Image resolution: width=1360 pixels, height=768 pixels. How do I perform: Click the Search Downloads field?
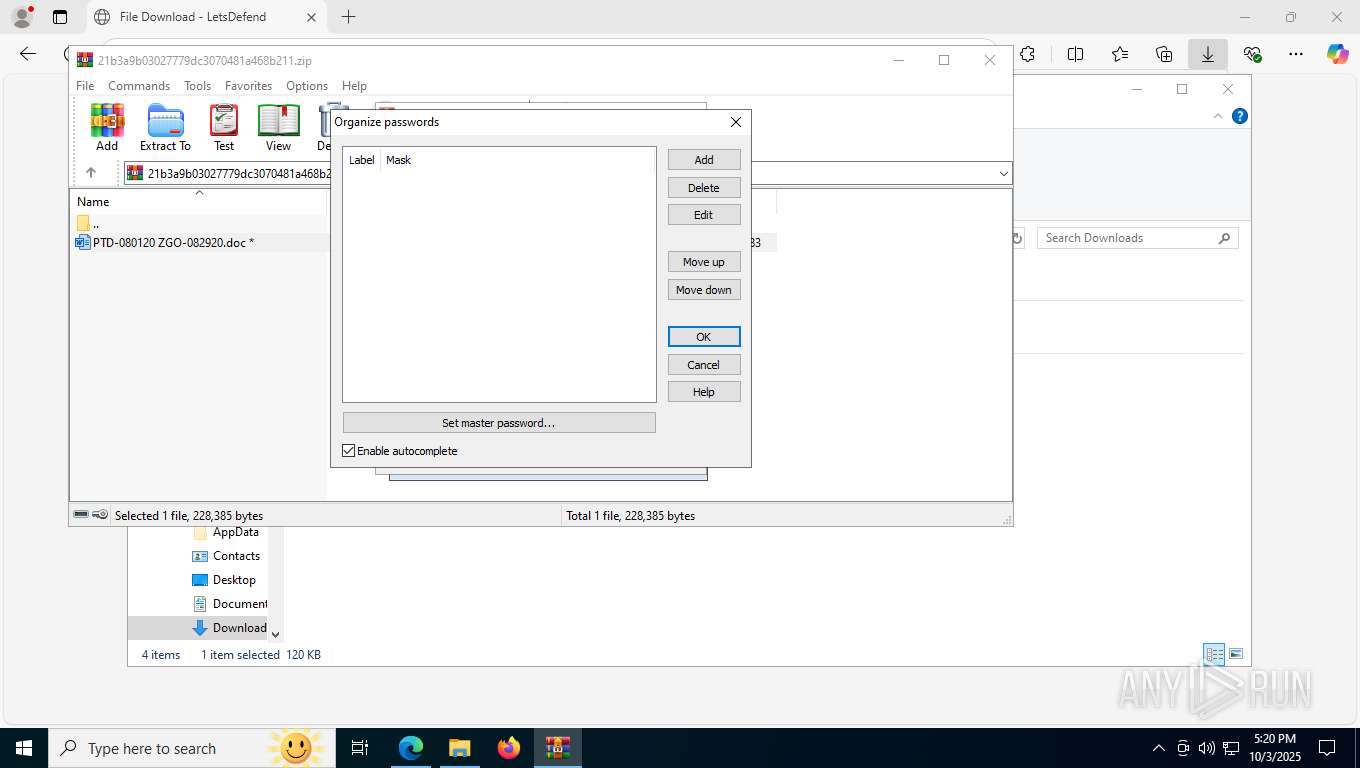click(1137, 238)
